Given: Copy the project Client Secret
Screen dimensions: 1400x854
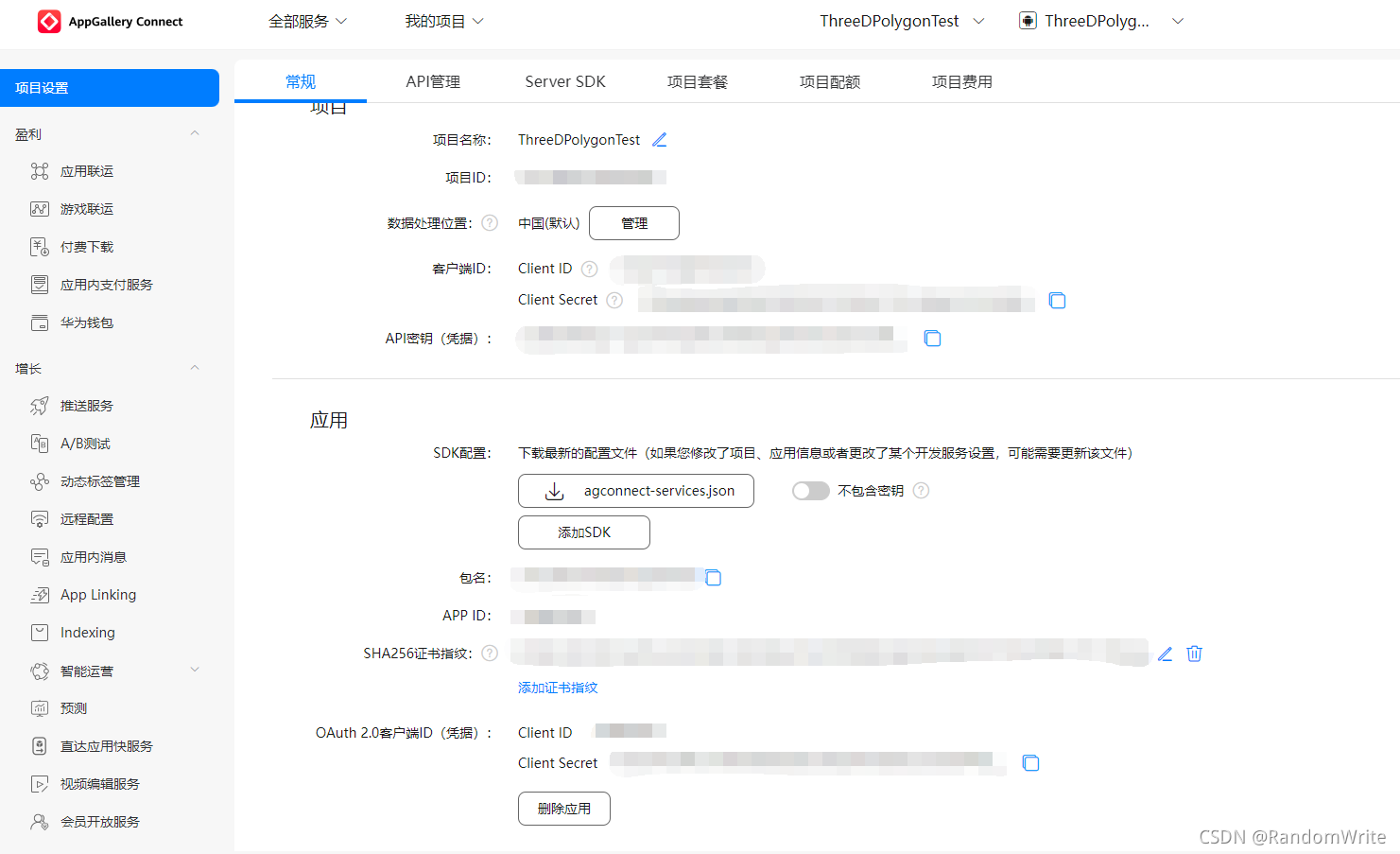Looking at the screenshot, I should 1057,301.
